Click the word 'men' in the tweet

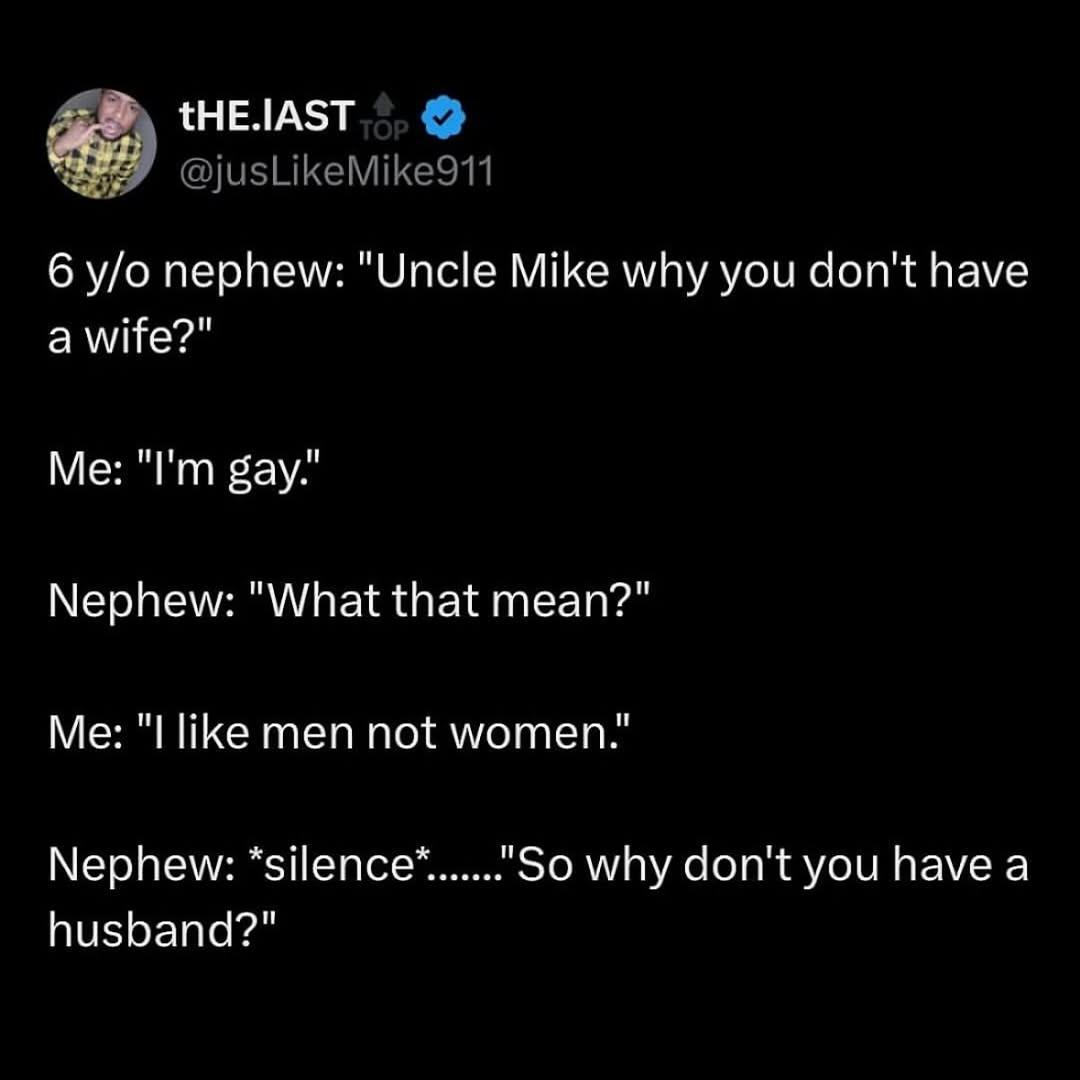coord(305,735)
